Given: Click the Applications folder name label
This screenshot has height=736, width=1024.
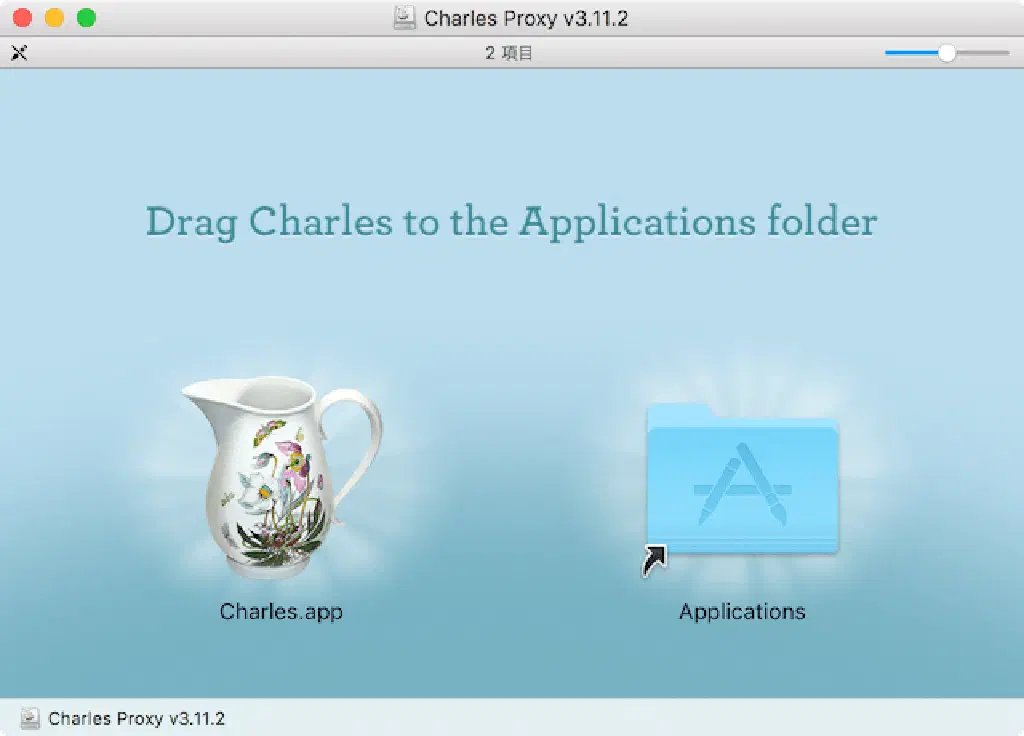Looking at the screenshot, I should pyautogui.click(x=742, y=612).
